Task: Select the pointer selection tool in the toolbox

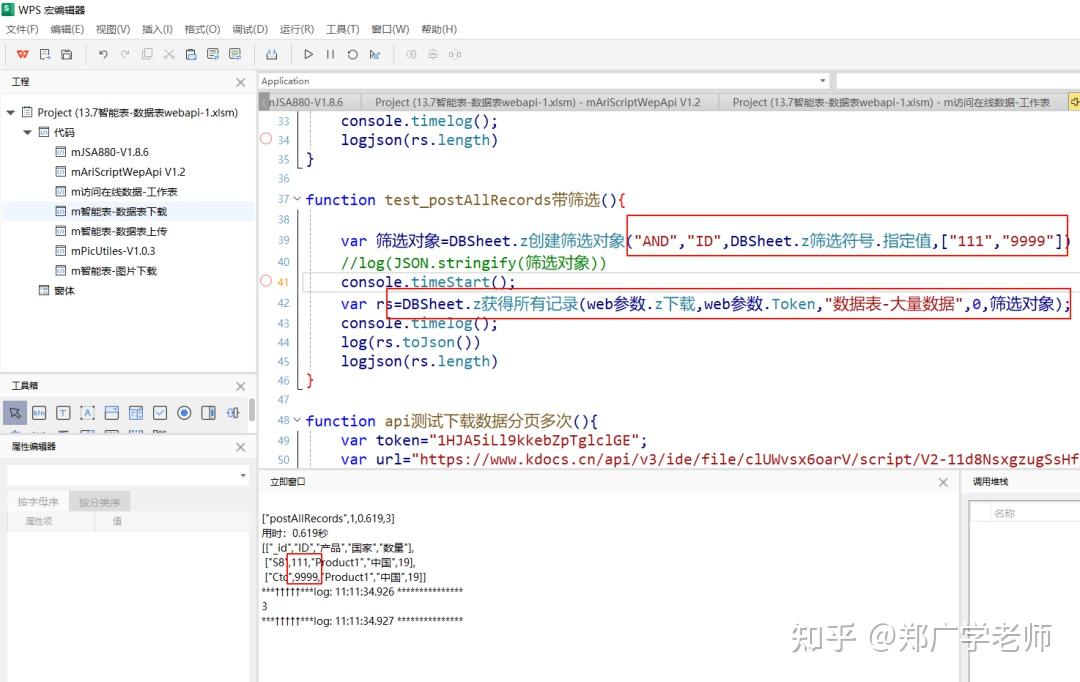Action: (x=14, y=412)
